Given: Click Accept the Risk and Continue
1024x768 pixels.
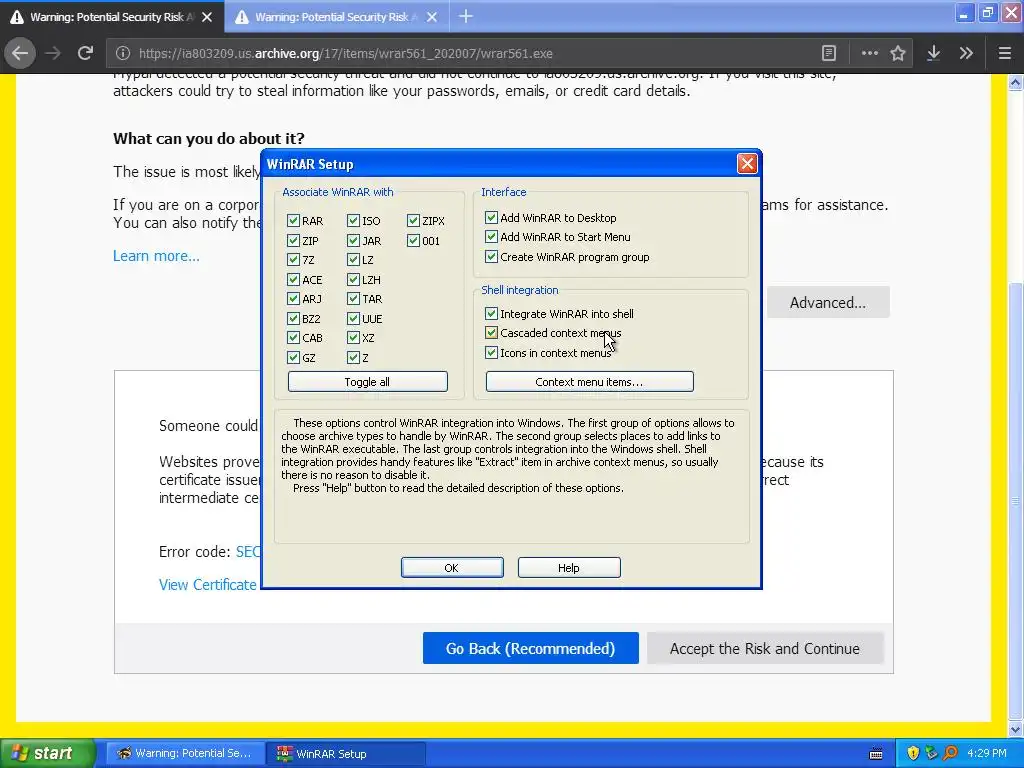Looking at the screenshot, I should tap(765, 648).
